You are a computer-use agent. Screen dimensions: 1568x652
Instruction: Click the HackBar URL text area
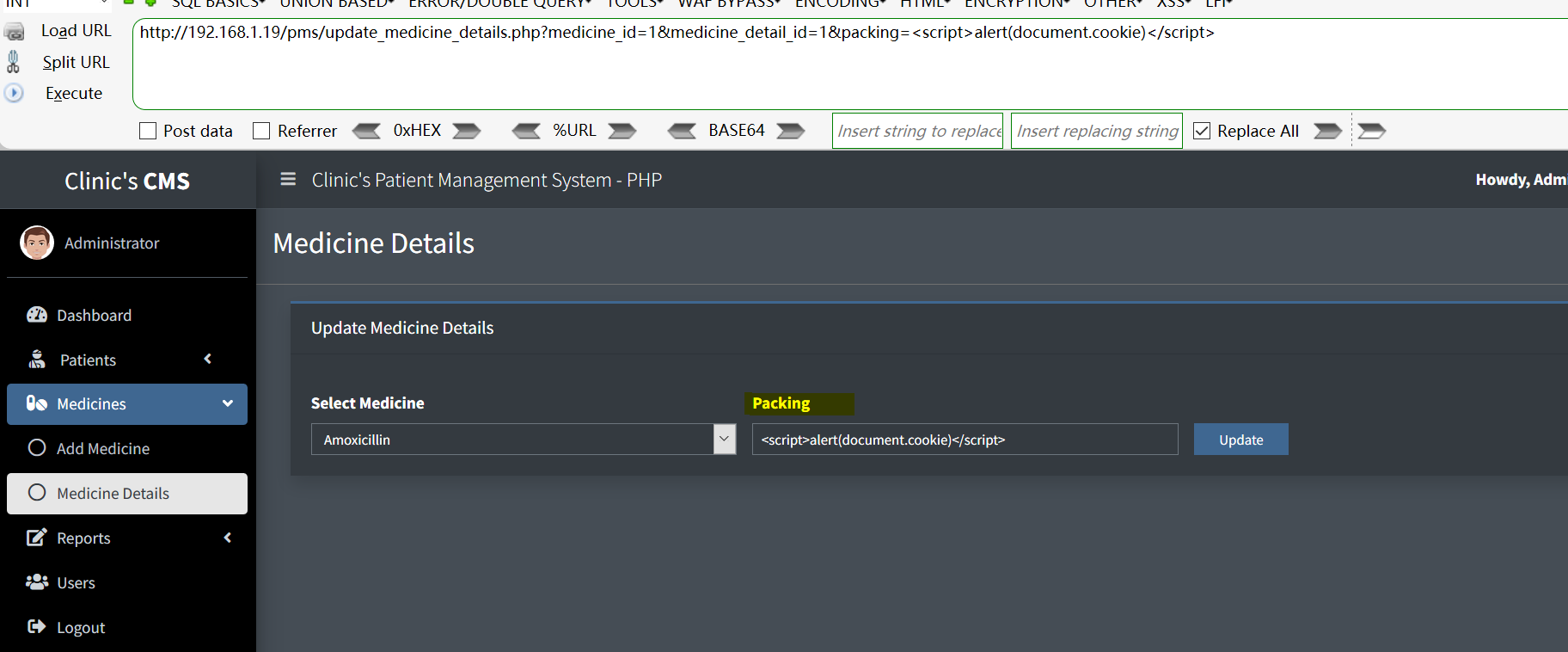pyautogui.click(x=851, y=64)
